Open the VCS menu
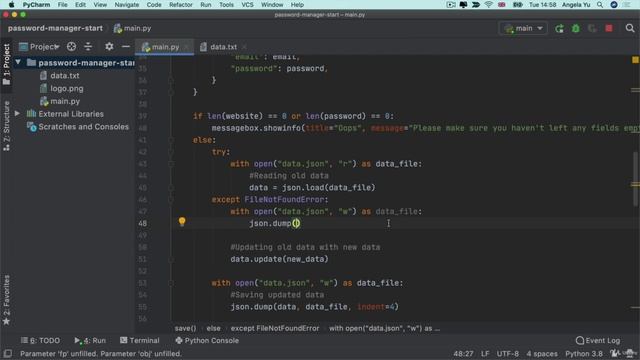The height and width of the screenshot is (360, 640). (x=247, y=5)
